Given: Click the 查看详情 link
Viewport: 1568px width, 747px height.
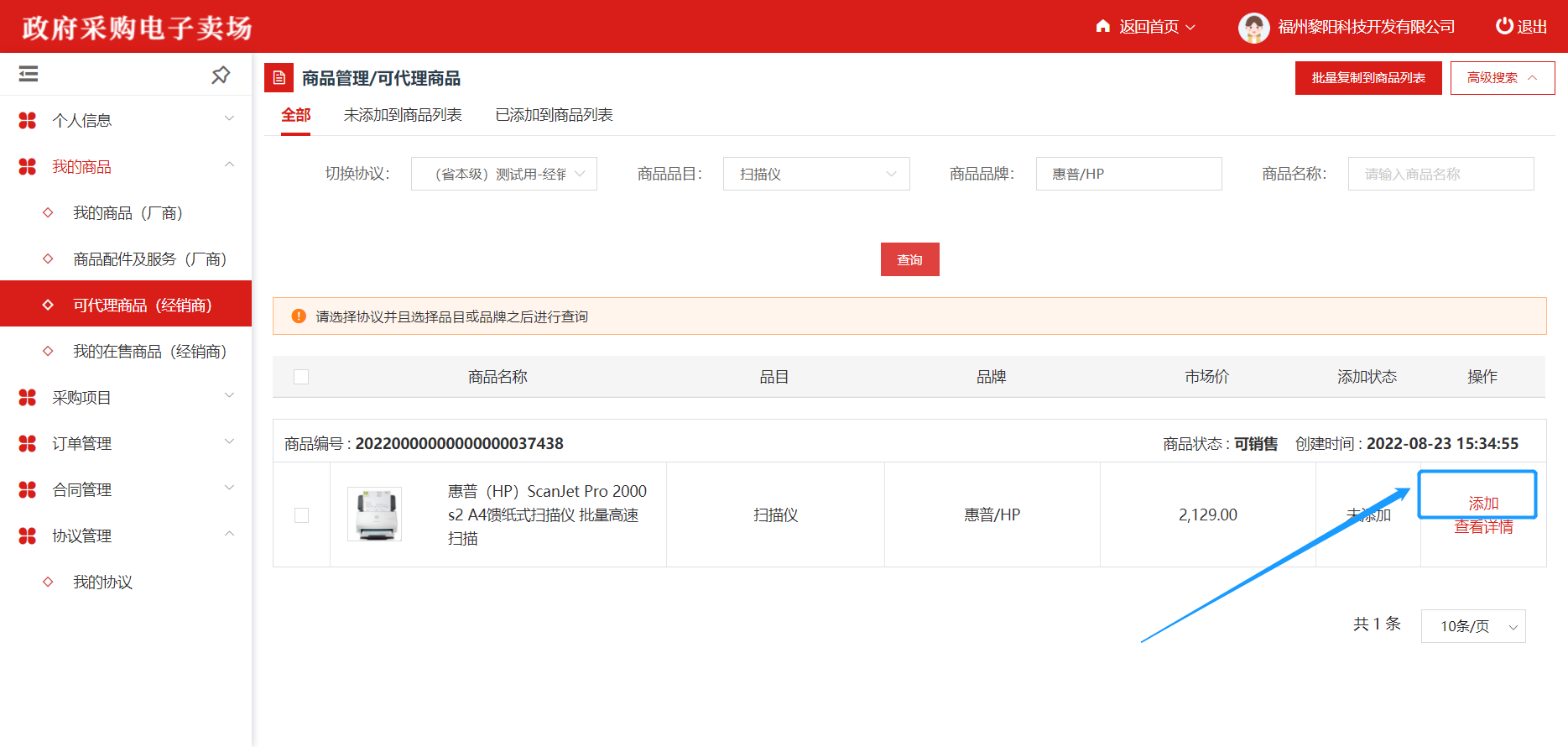Looking at the screenshot, I should coord(1482,527).
